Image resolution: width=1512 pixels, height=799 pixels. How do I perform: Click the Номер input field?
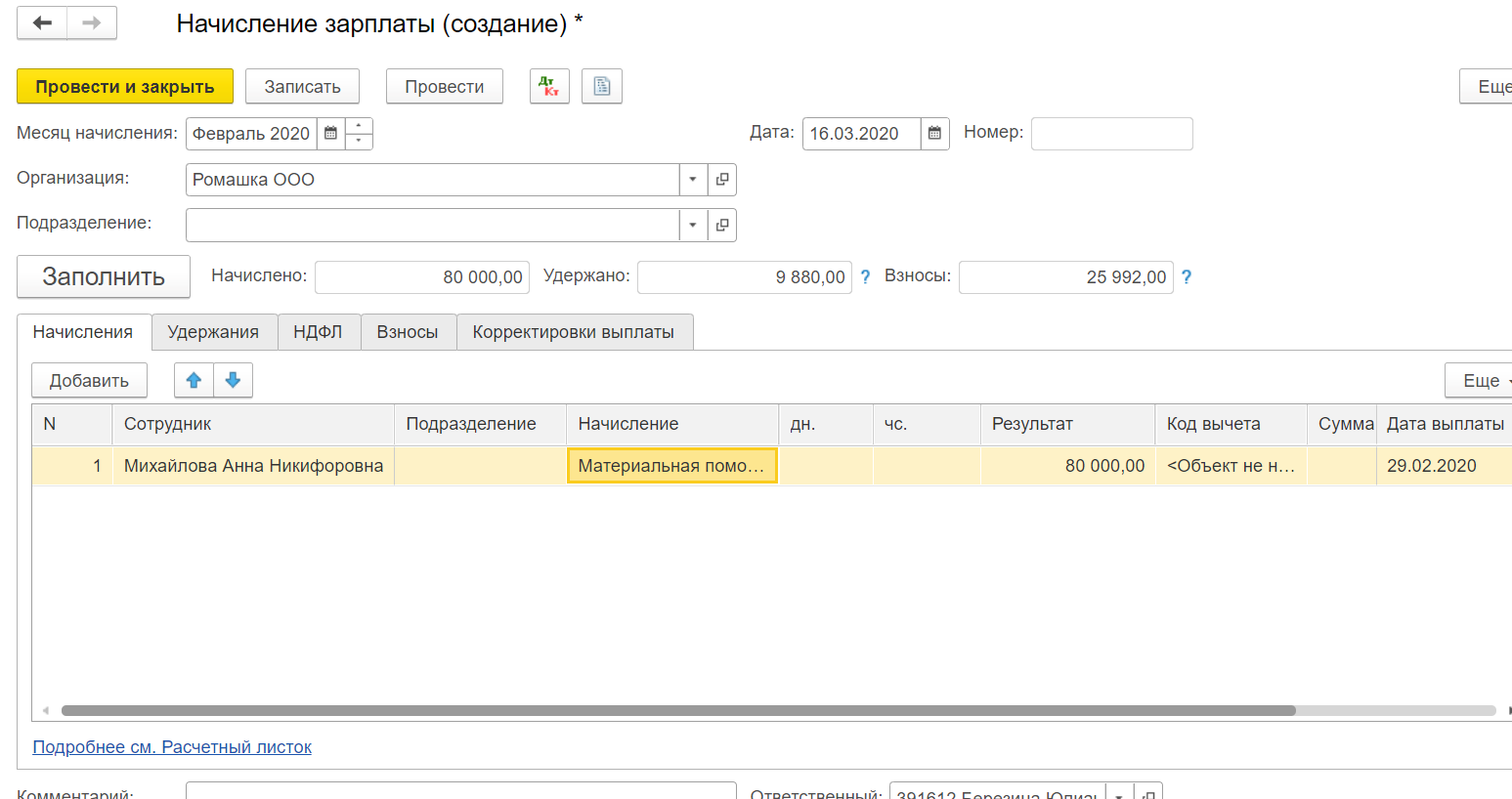click(1111, 134)
